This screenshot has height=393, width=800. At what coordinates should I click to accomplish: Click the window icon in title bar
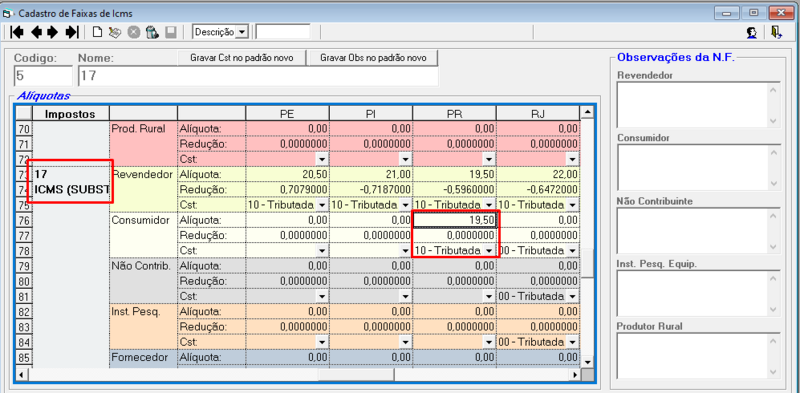point(8,13)
